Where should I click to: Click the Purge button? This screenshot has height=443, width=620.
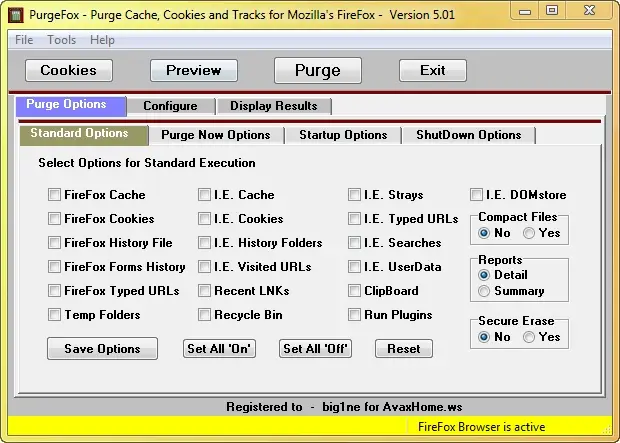coord(318,70)
